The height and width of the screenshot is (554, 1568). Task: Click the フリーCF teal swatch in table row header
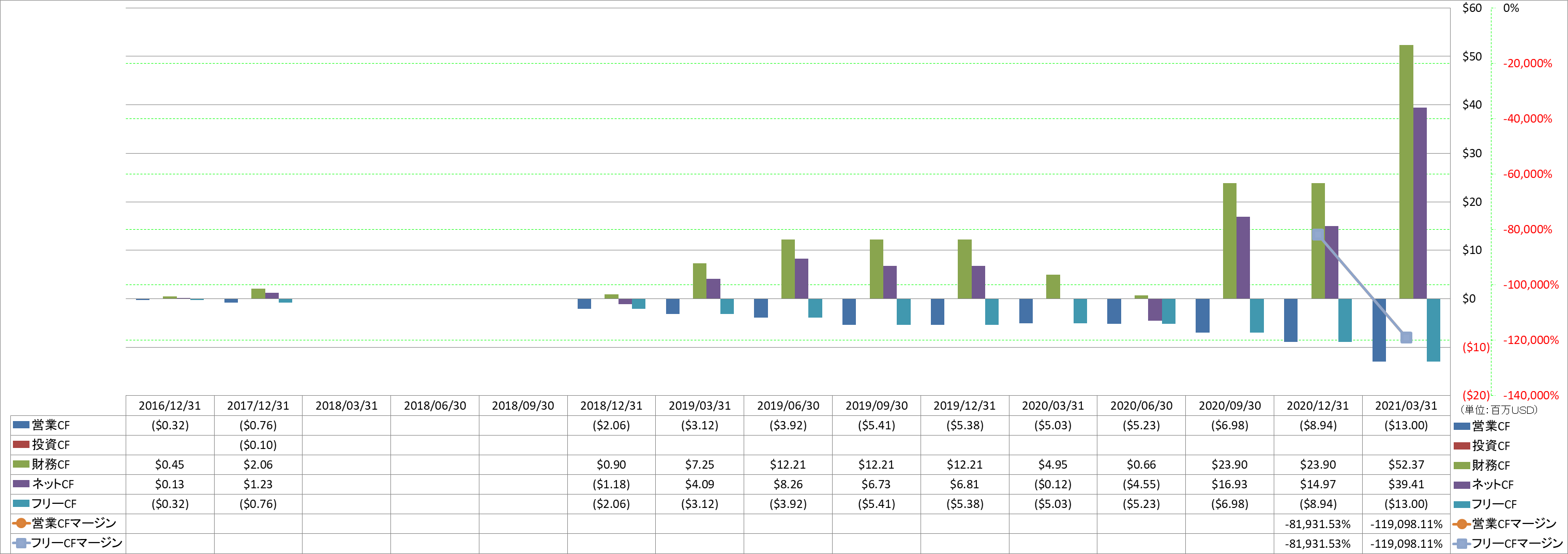tap(21, 503)
